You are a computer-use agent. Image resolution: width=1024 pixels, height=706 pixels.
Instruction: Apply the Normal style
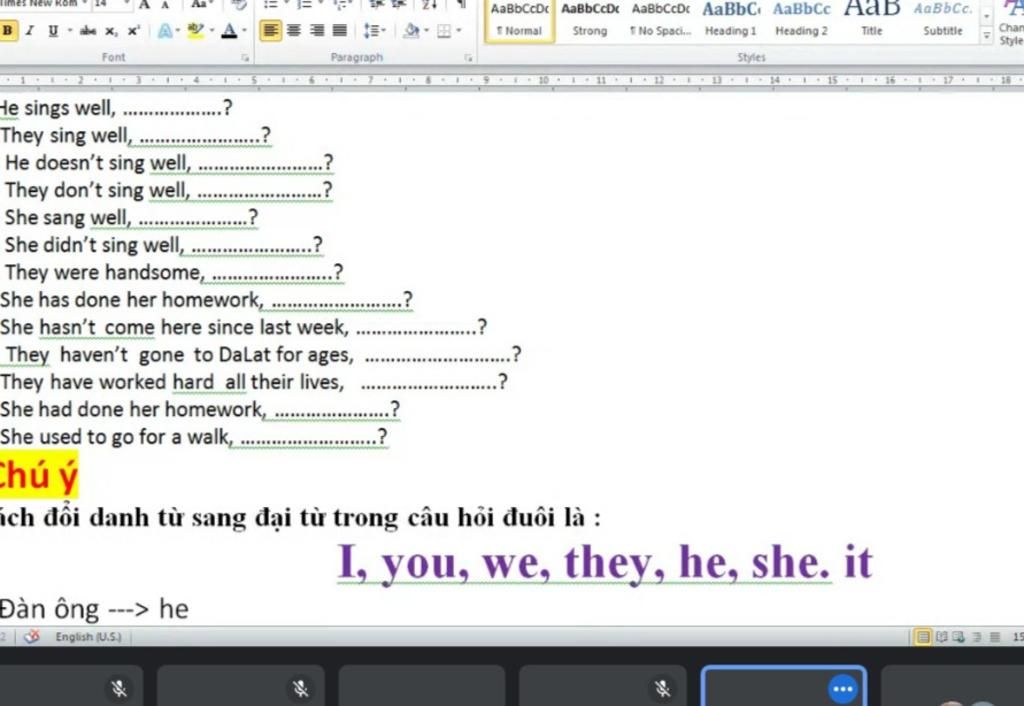point(520,20)
